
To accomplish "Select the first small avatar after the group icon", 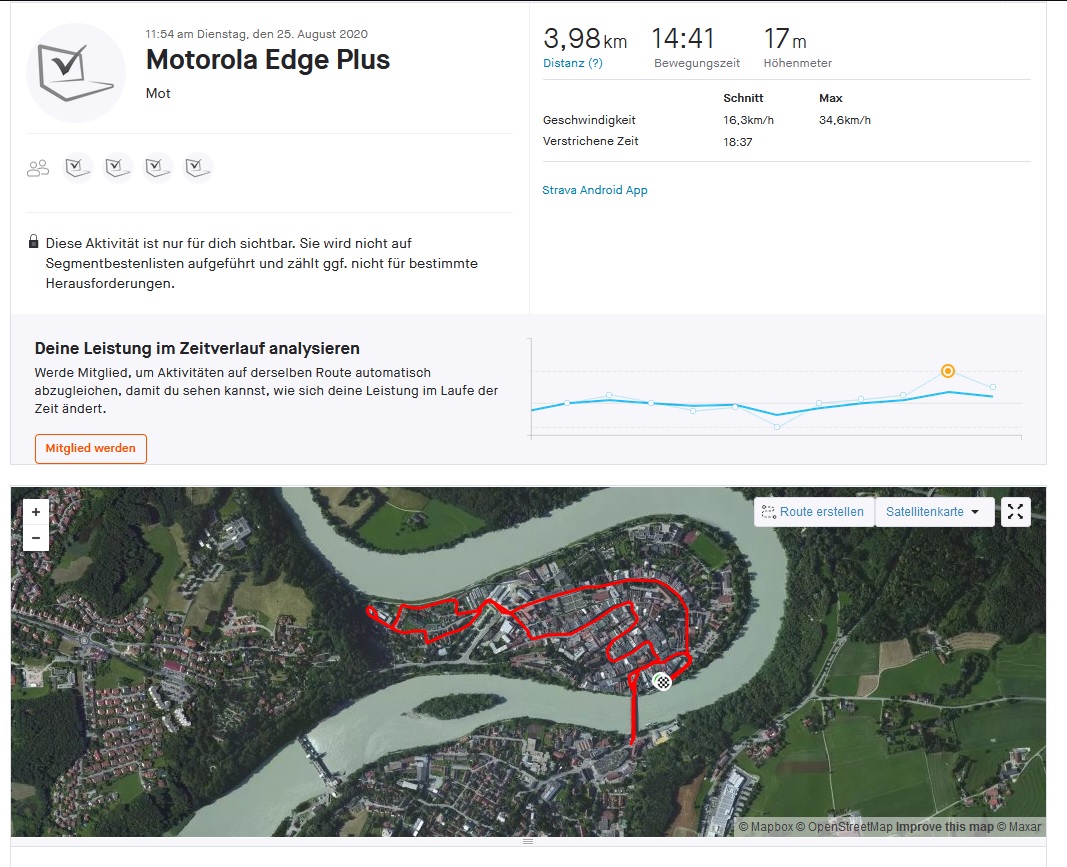I will pos(79,168).
